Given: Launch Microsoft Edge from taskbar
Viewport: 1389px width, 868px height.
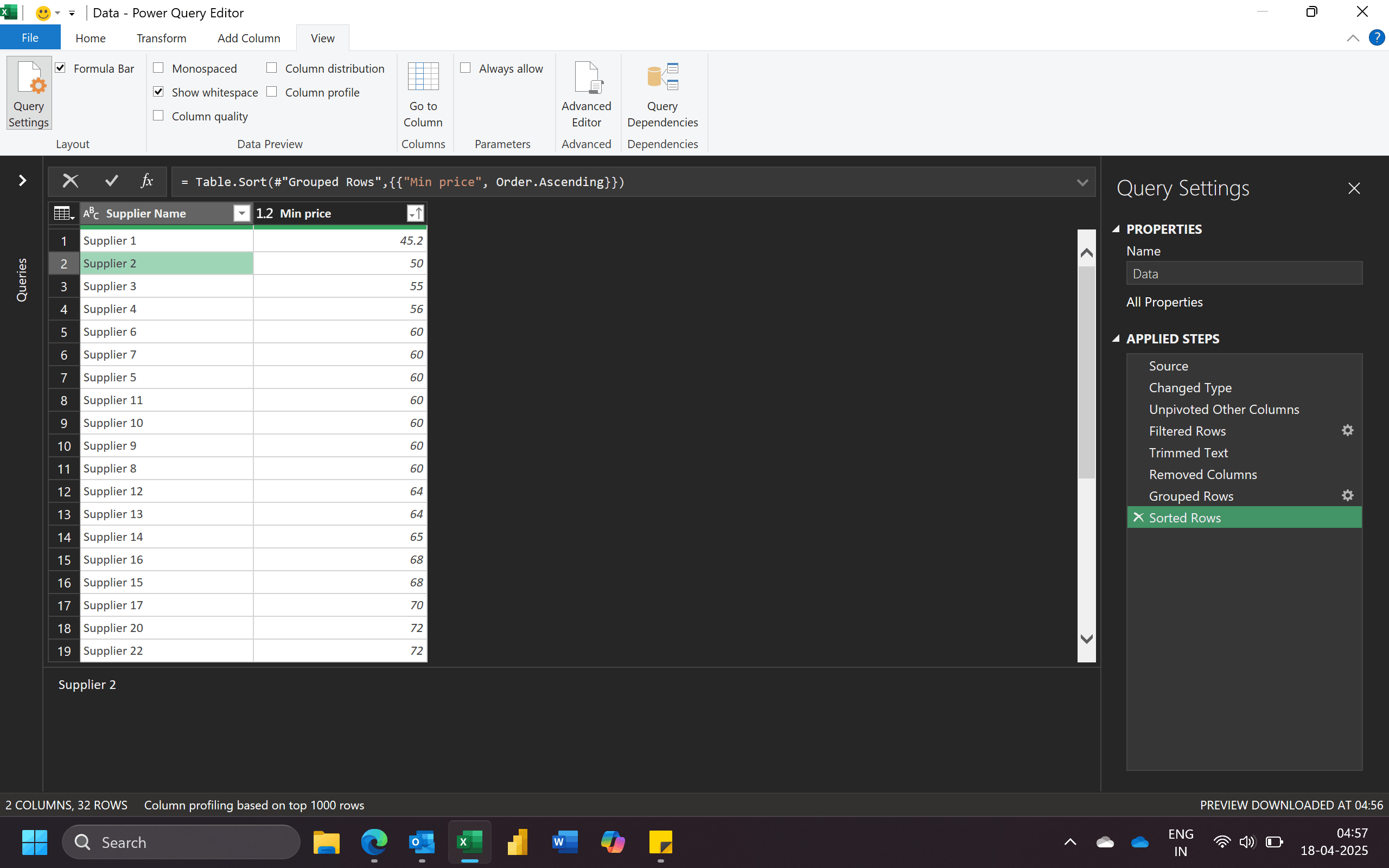Looking at the screenshot, I should 374,842.
